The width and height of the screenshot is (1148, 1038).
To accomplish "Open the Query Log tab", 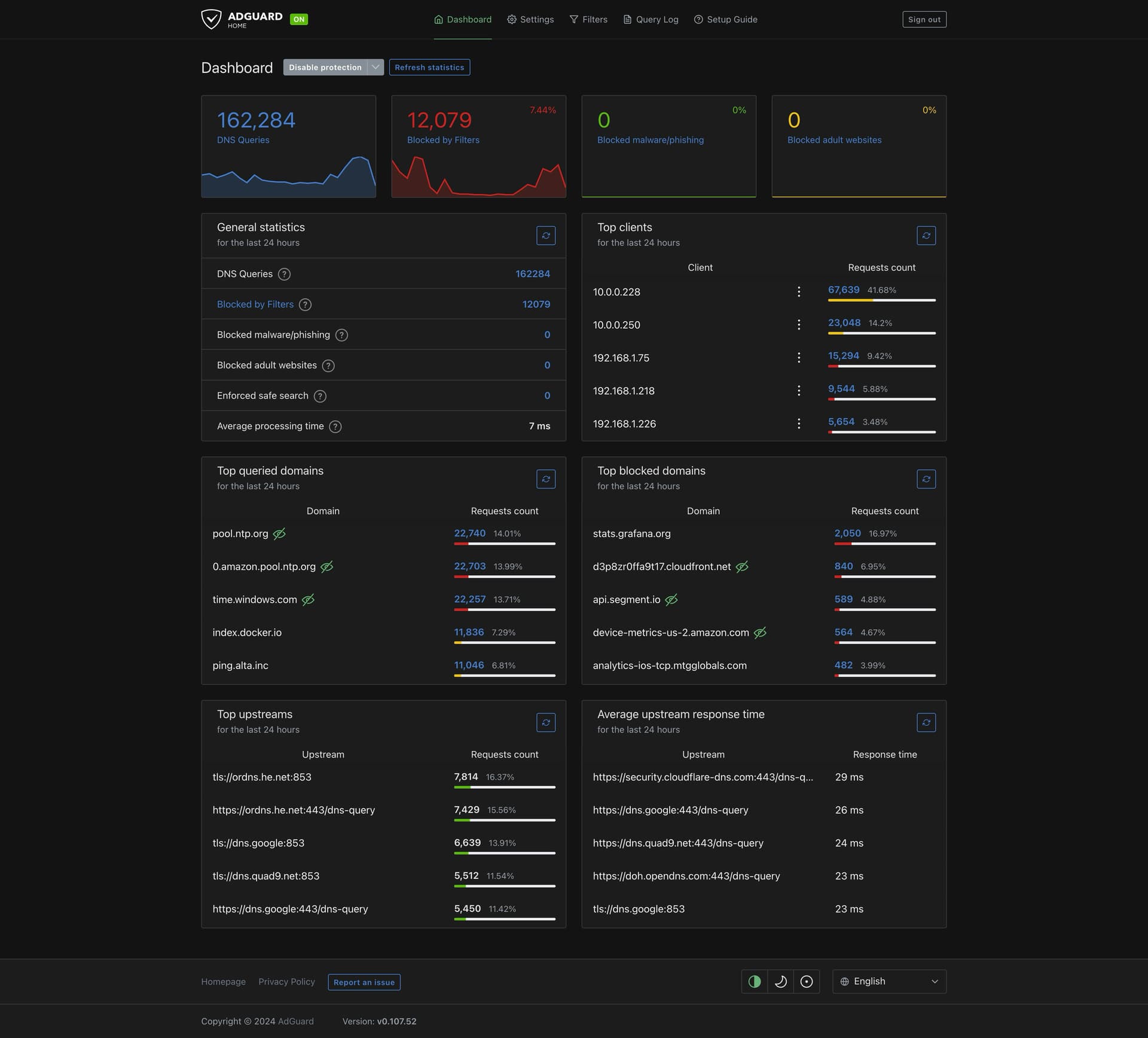I will click(x=651, y=20).
